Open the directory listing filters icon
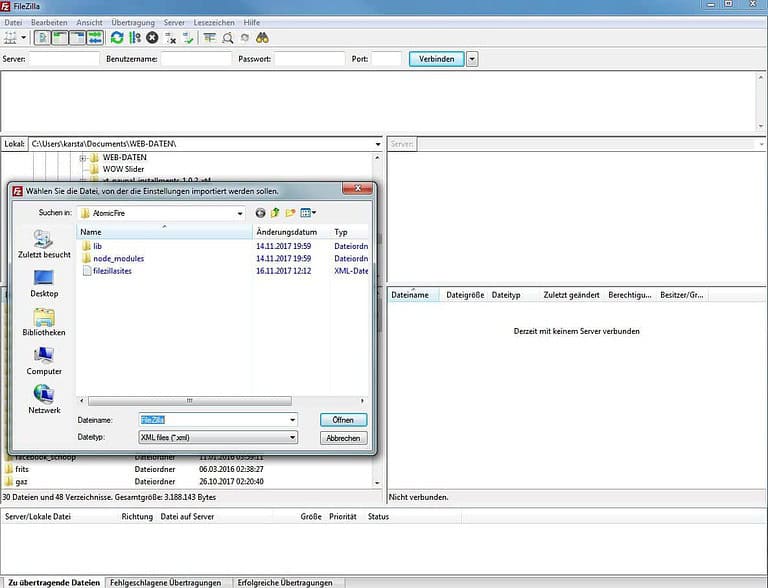 click(x=210, y=38)
